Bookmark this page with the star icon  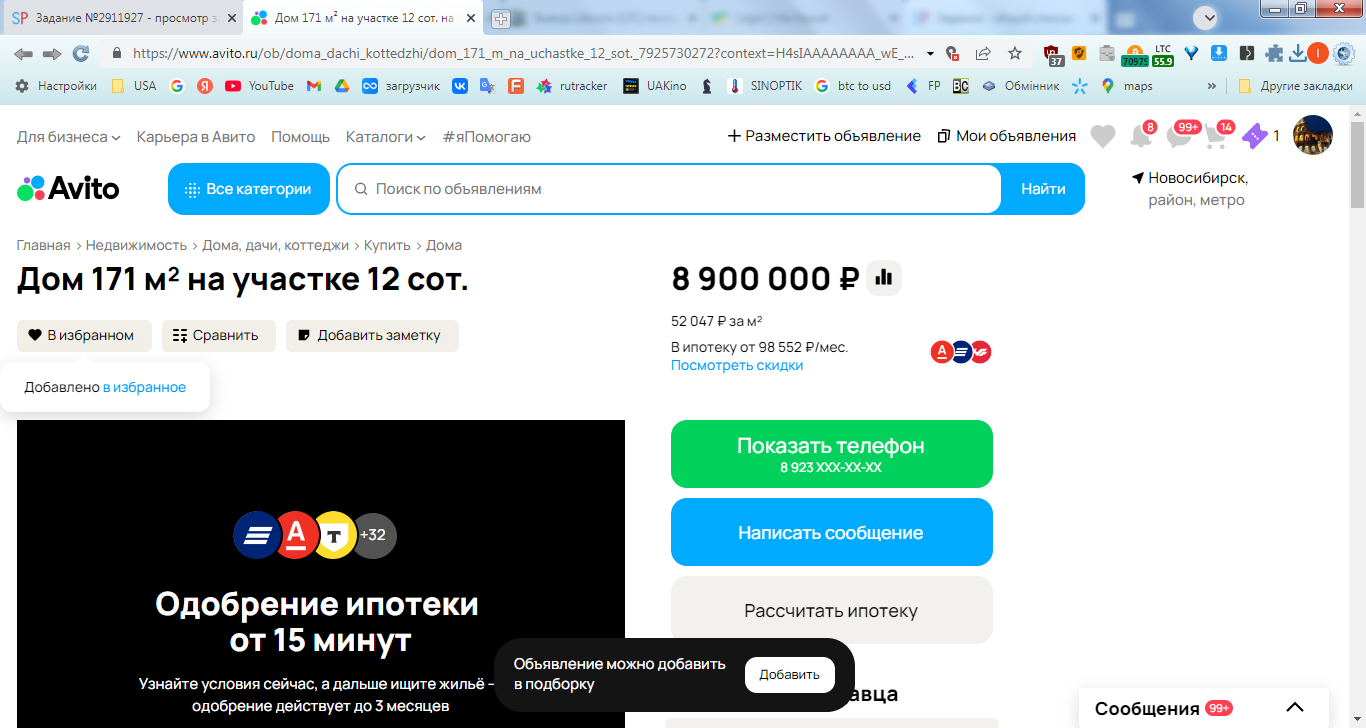pyautogui.click(x=1015, y=53)
